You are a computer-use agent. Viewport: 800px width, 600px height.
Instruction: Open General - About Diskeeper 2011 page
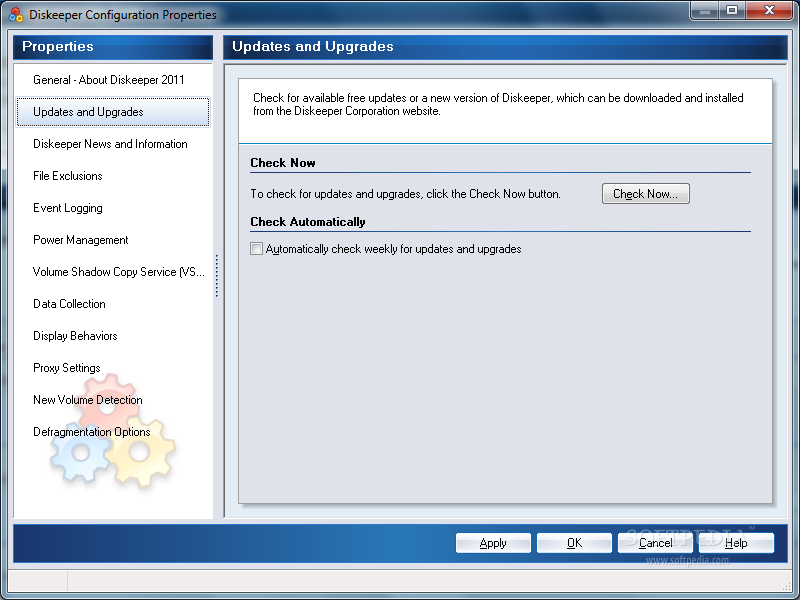pos(109,80)
